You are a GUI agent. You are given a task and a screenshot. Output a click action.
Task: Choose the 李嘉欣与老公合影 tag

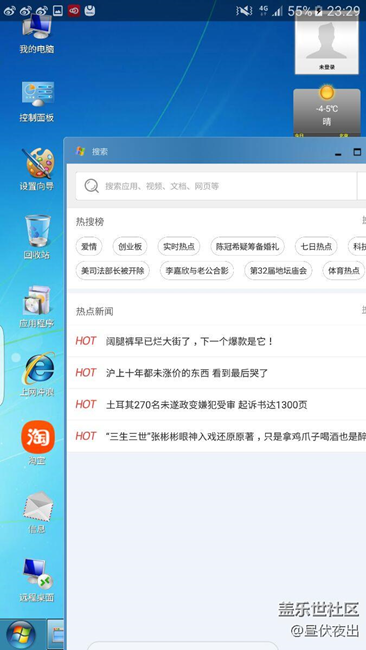[x=197, y=271]
